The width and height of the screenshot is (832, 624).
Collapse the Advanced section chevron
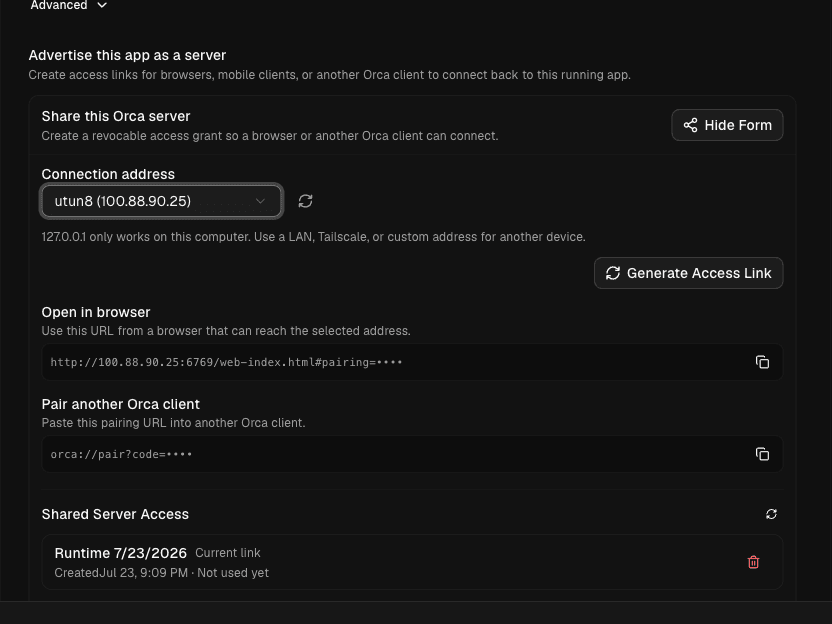click(x=102, y=5)
